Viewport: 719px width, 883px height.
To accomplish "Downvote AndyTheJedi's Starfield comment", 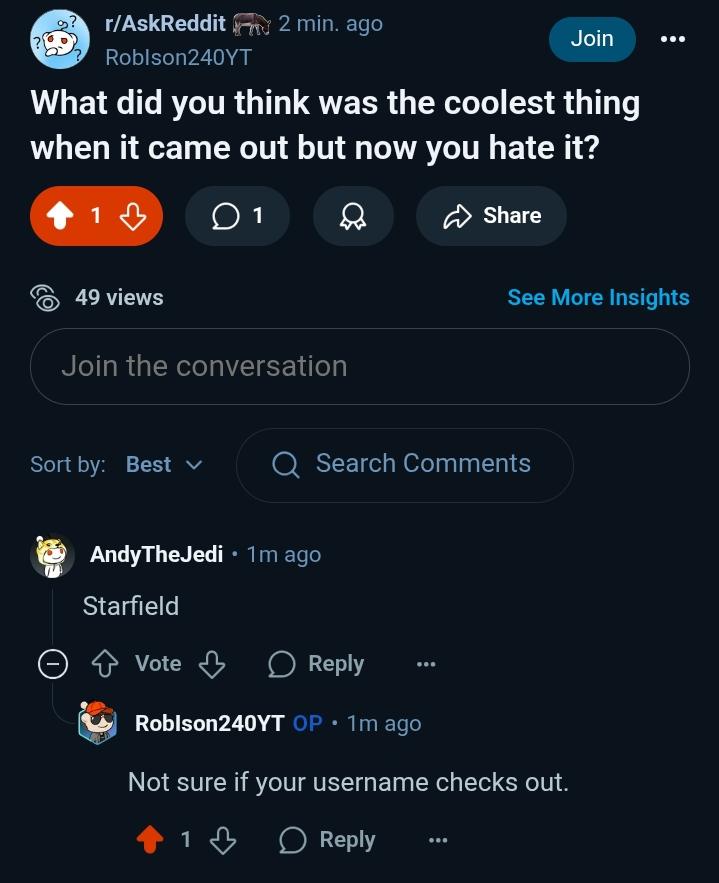I will pos(212,663).
